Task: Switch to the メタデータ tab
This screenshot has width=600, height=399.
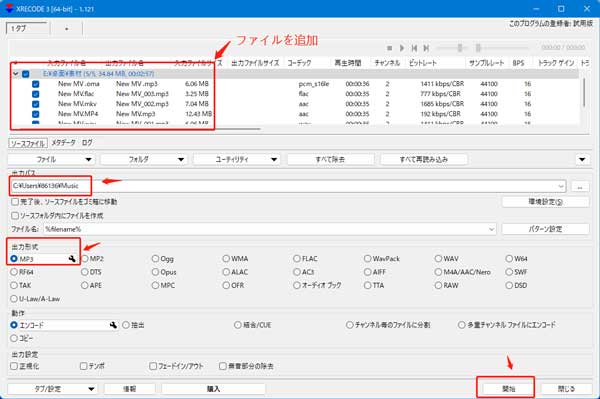Action: coord(64,143)
